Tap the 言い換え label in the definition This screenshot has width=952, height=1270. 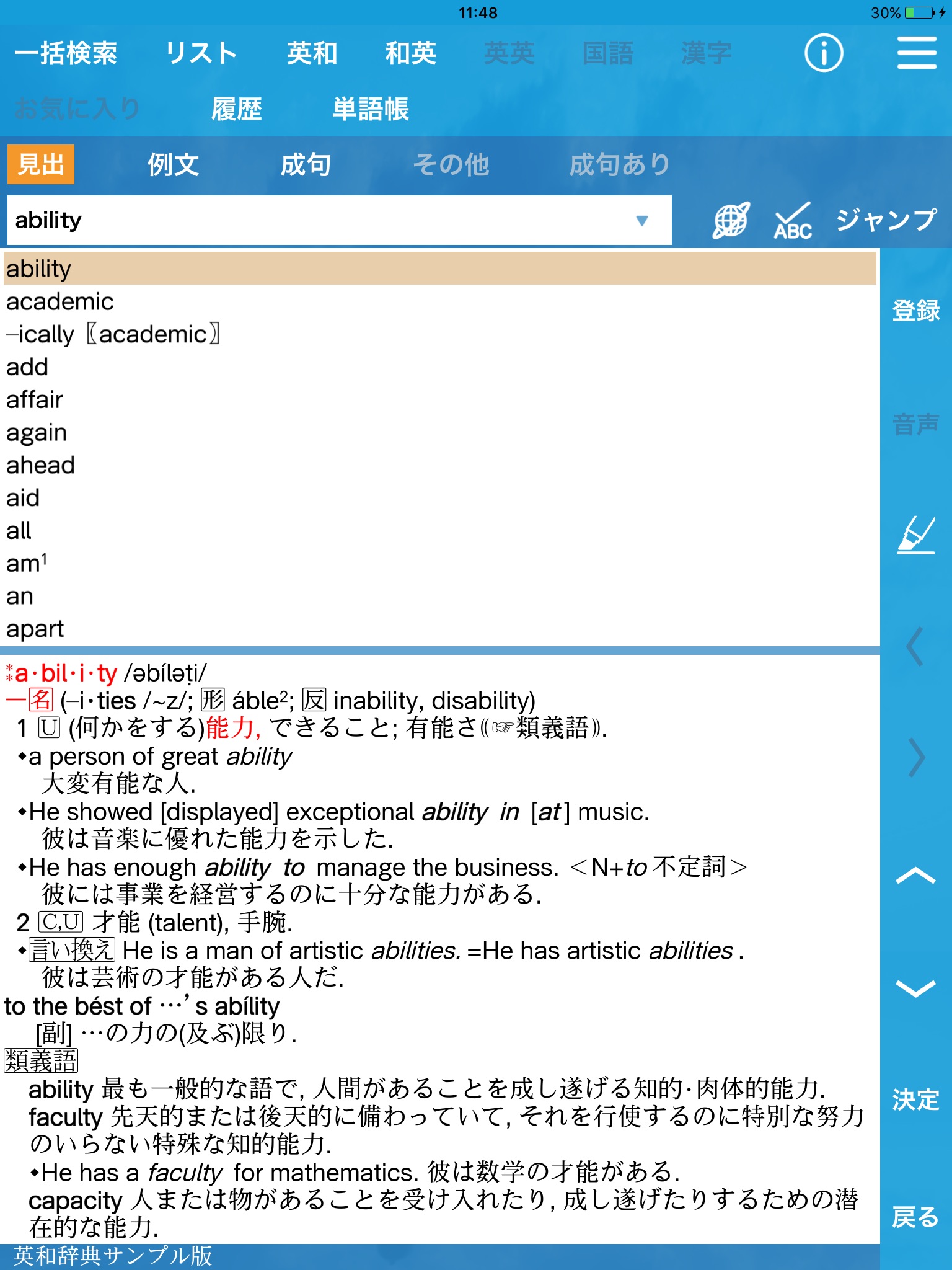click(x=72, y=949)
